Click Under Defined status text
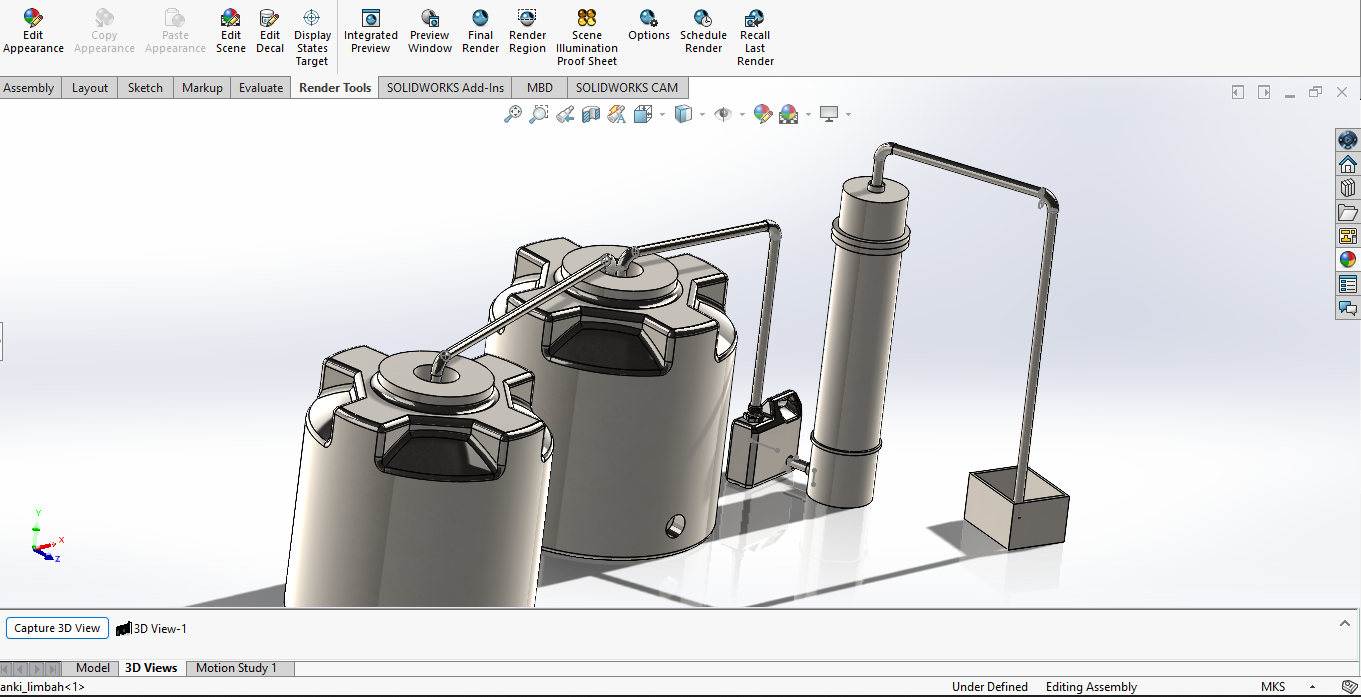1361x697 pixels. pyautogui.click(x=990, y=687)
